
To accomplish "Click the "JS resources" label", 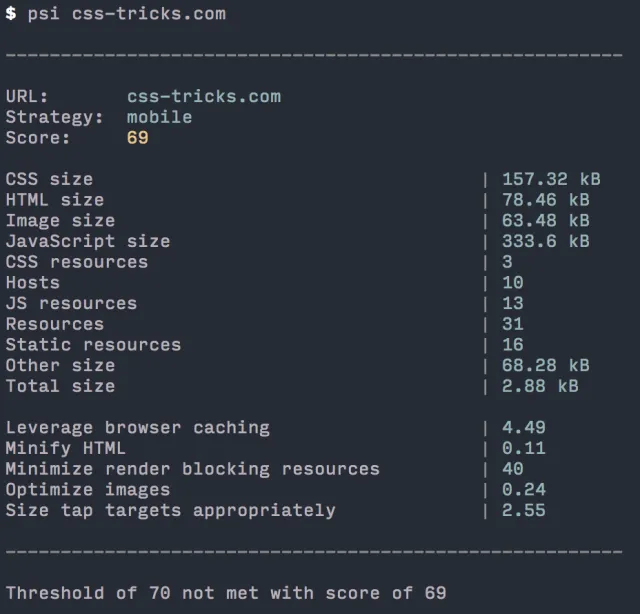I will [x=71, y=303].
